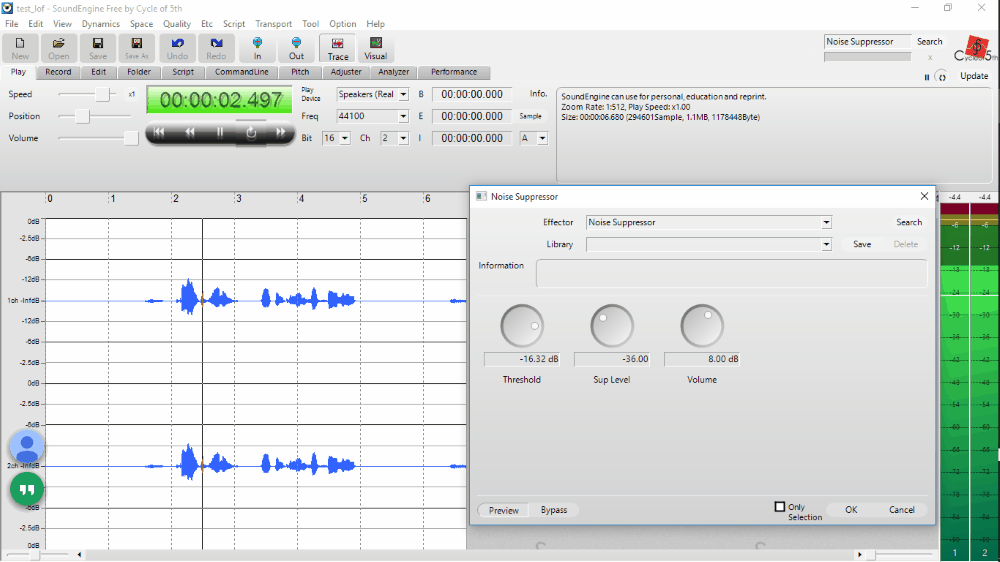
Task: Undo the last action via toolbar
Action: coord(177,48)
